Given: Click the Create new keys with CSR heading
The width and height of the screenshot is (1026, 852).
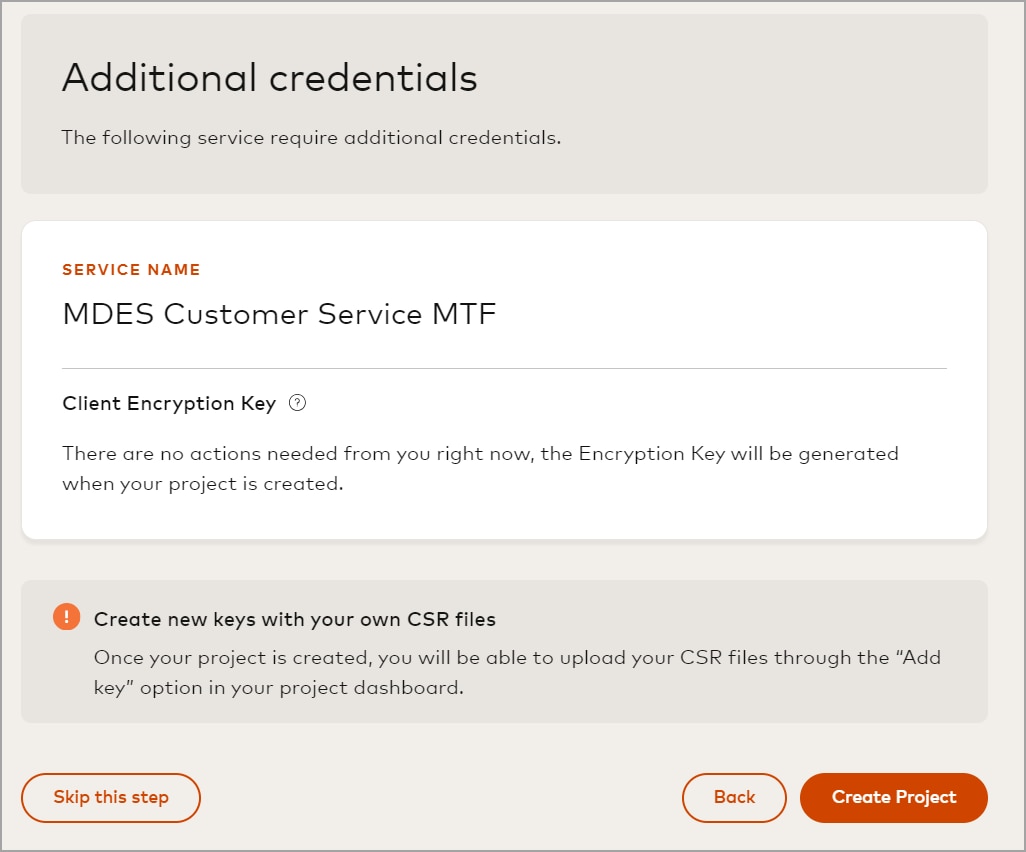Looking at the screenshot, I should pos(295,618).
